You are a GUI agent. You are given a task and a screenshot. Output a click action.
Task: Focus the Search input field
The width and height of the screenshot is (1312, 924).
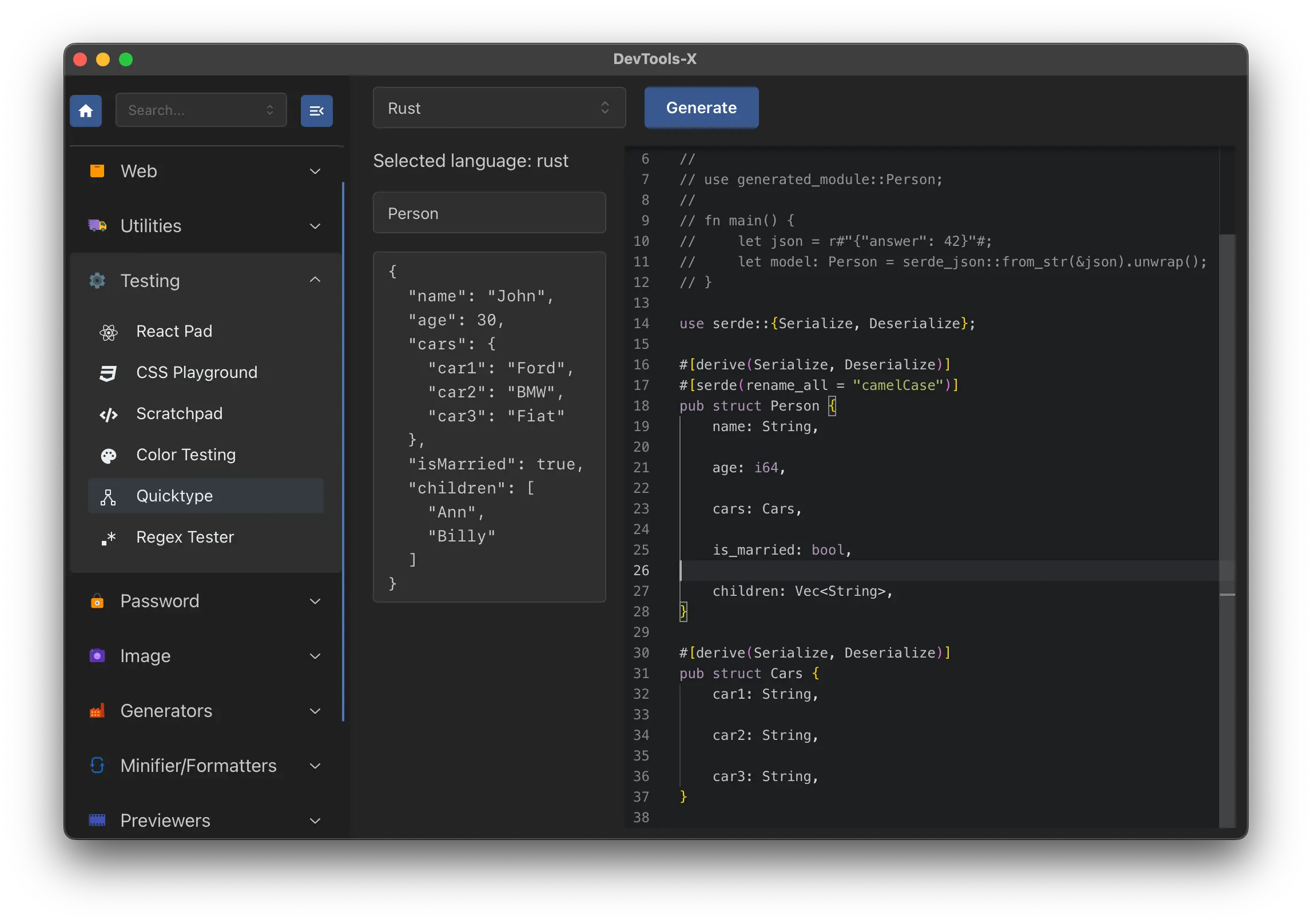201,110
